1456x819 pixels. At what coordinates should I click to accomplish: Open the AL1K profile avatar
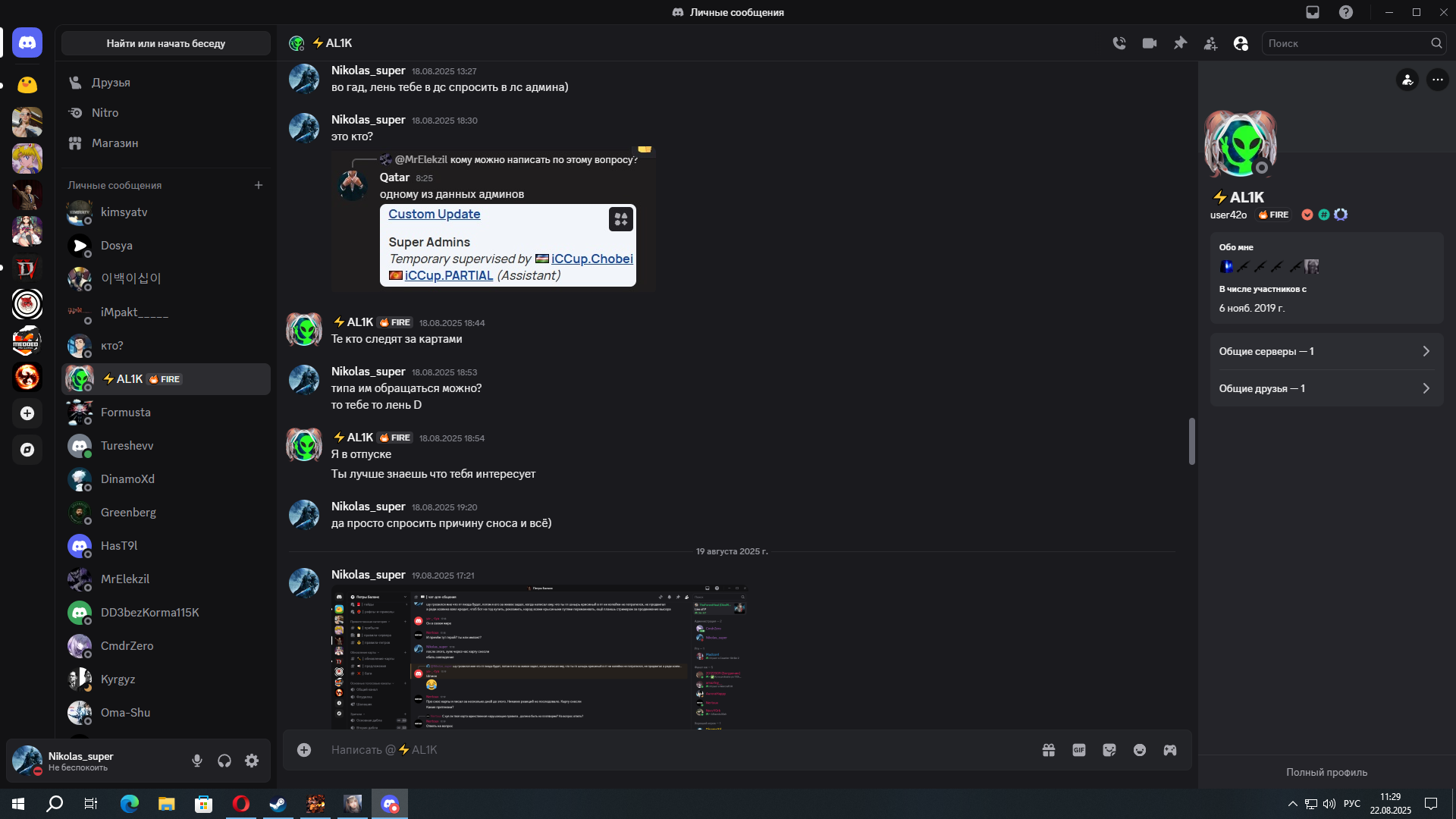click(x=1241, y=144)
